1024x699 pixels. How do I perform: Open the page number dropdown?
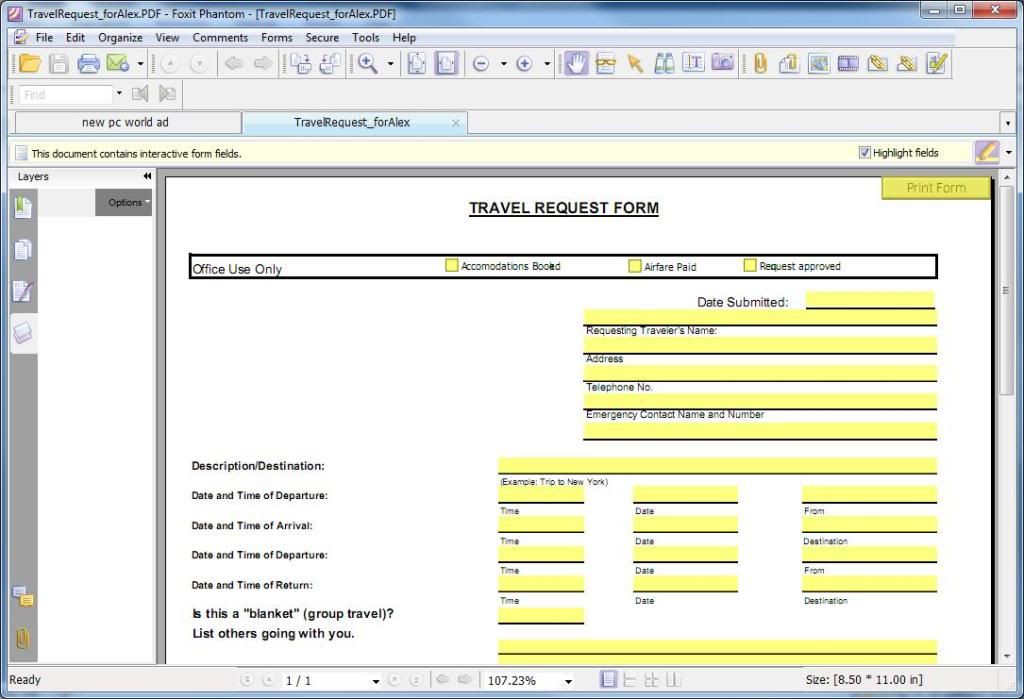[376, 681]
